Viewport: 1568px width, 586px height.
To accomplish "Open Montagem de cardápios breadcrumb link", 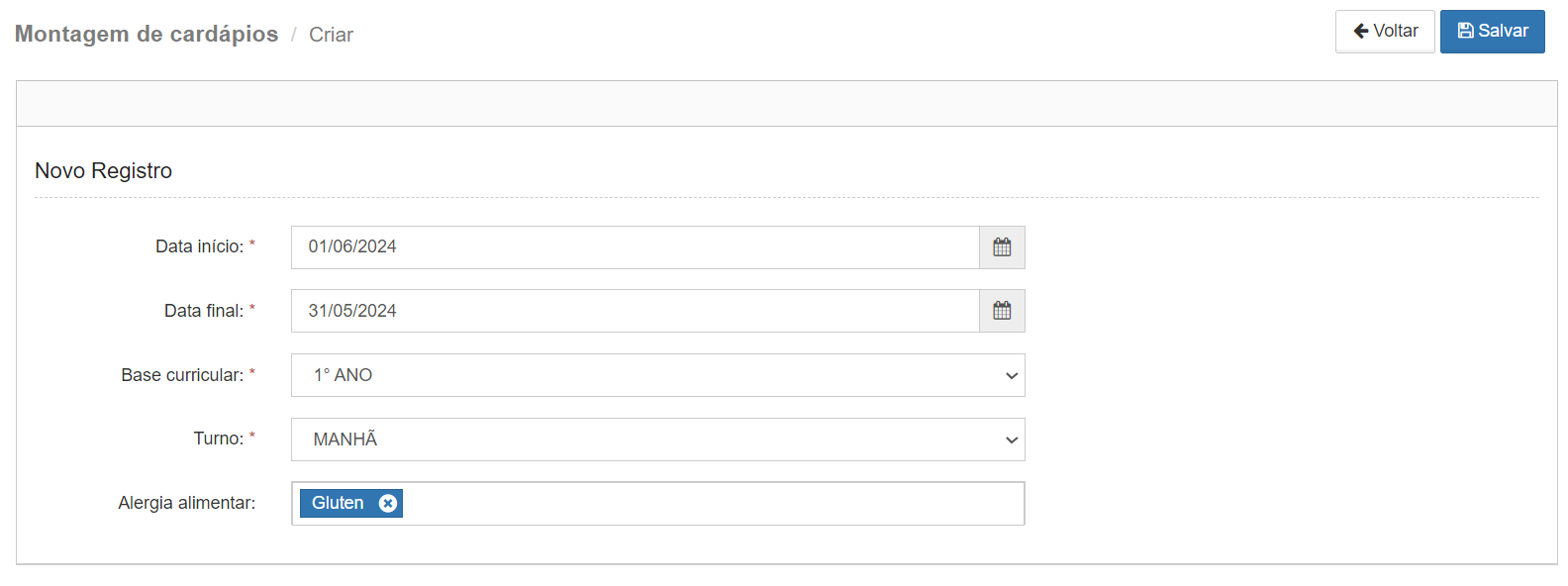I will (x=147, y=34).
